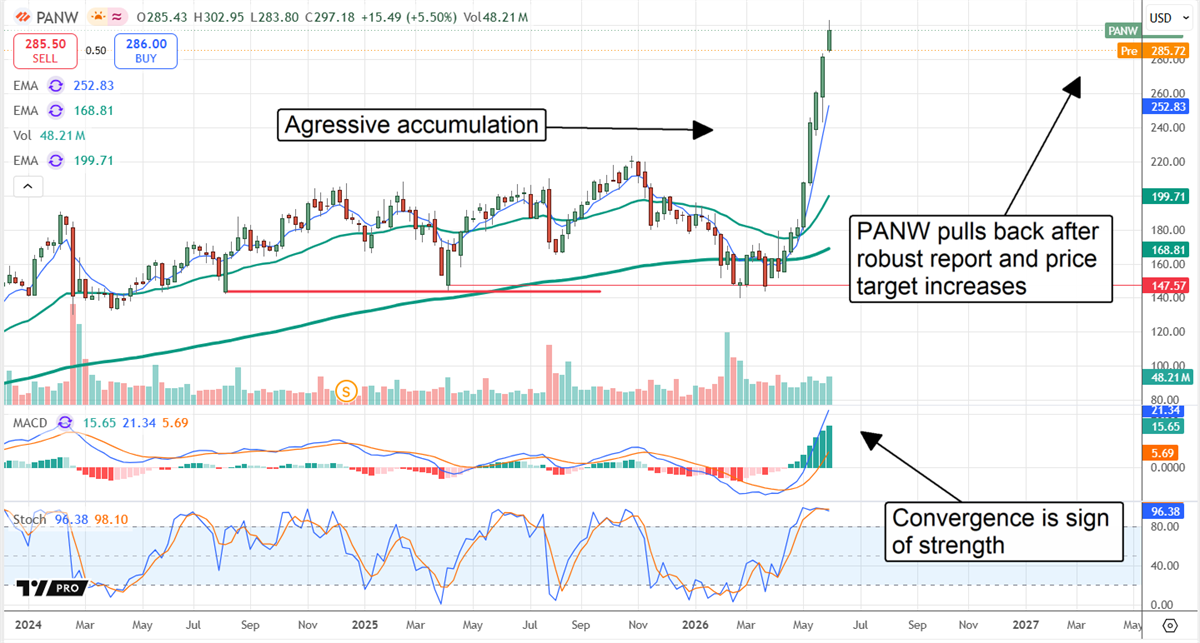Click the BUY 286.00 button
The height and width of the screenshot is (643, 1200).
click(x=147, y=50)
